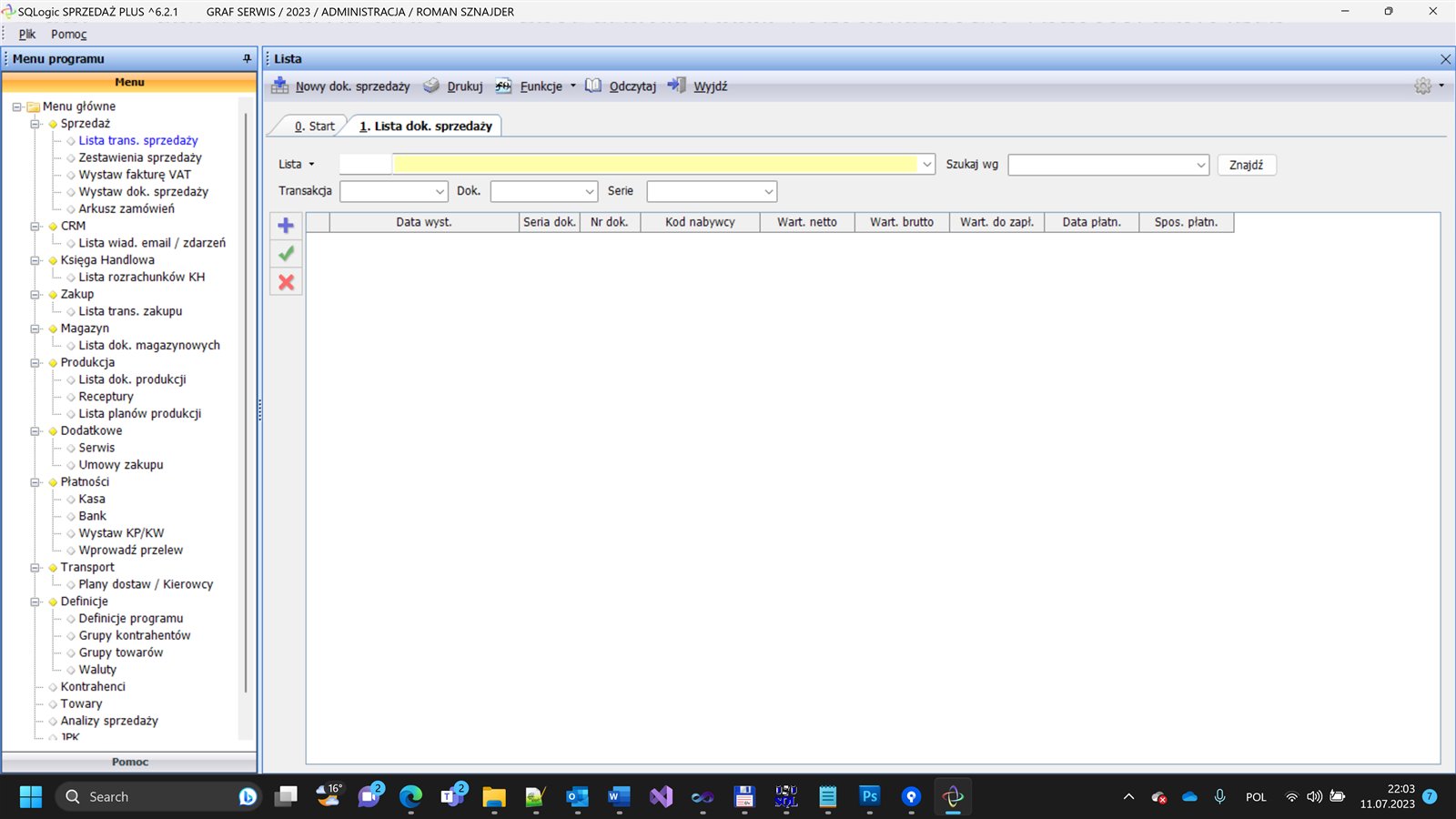1456x819 pixels.
Task: Collapse the Sprzedaż tree node
Action: coord(35,124)
